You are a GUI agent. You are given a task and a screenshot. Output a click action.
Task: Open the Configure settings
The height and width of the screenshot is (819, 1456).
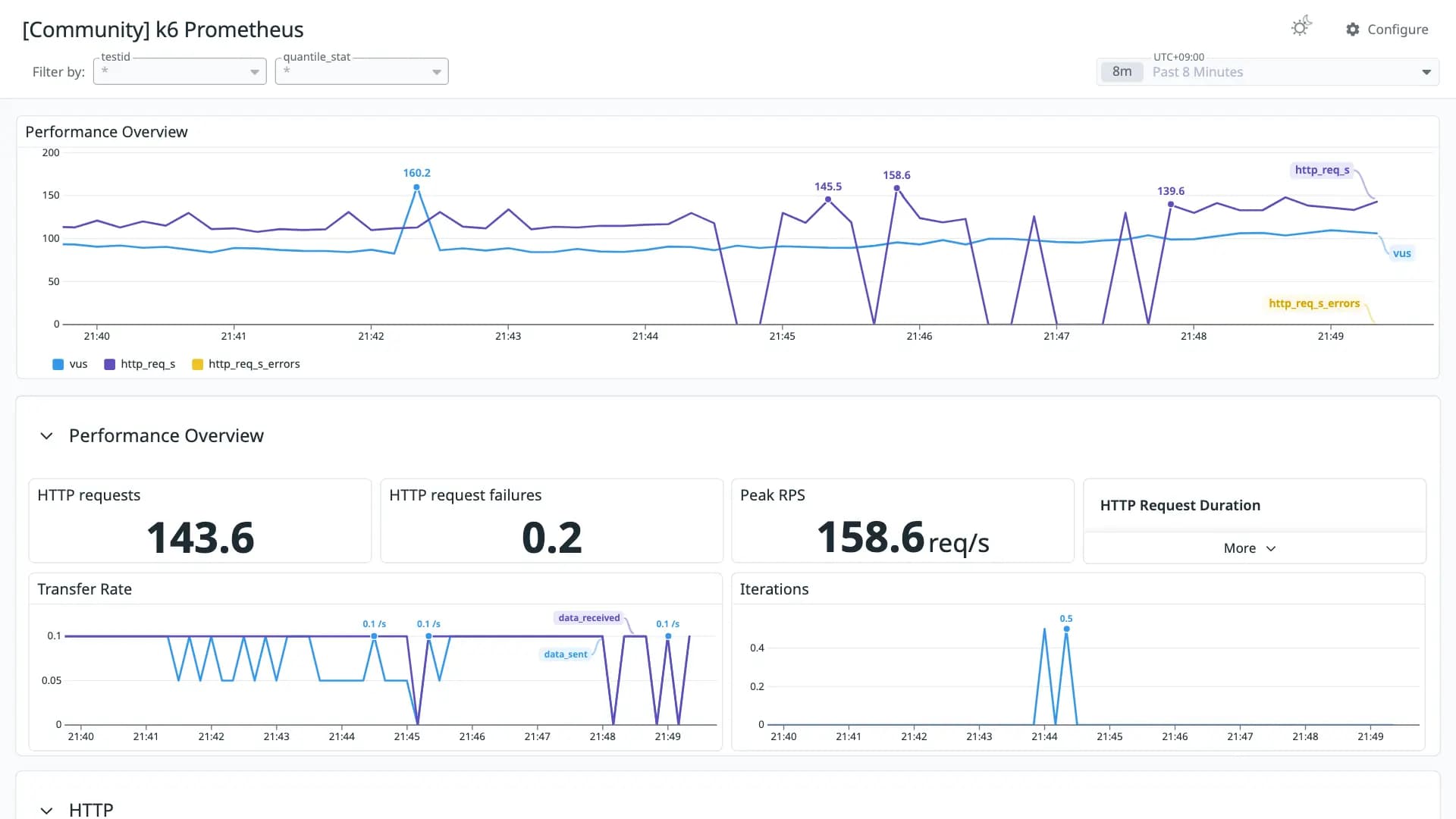(x=1387, y=29)
